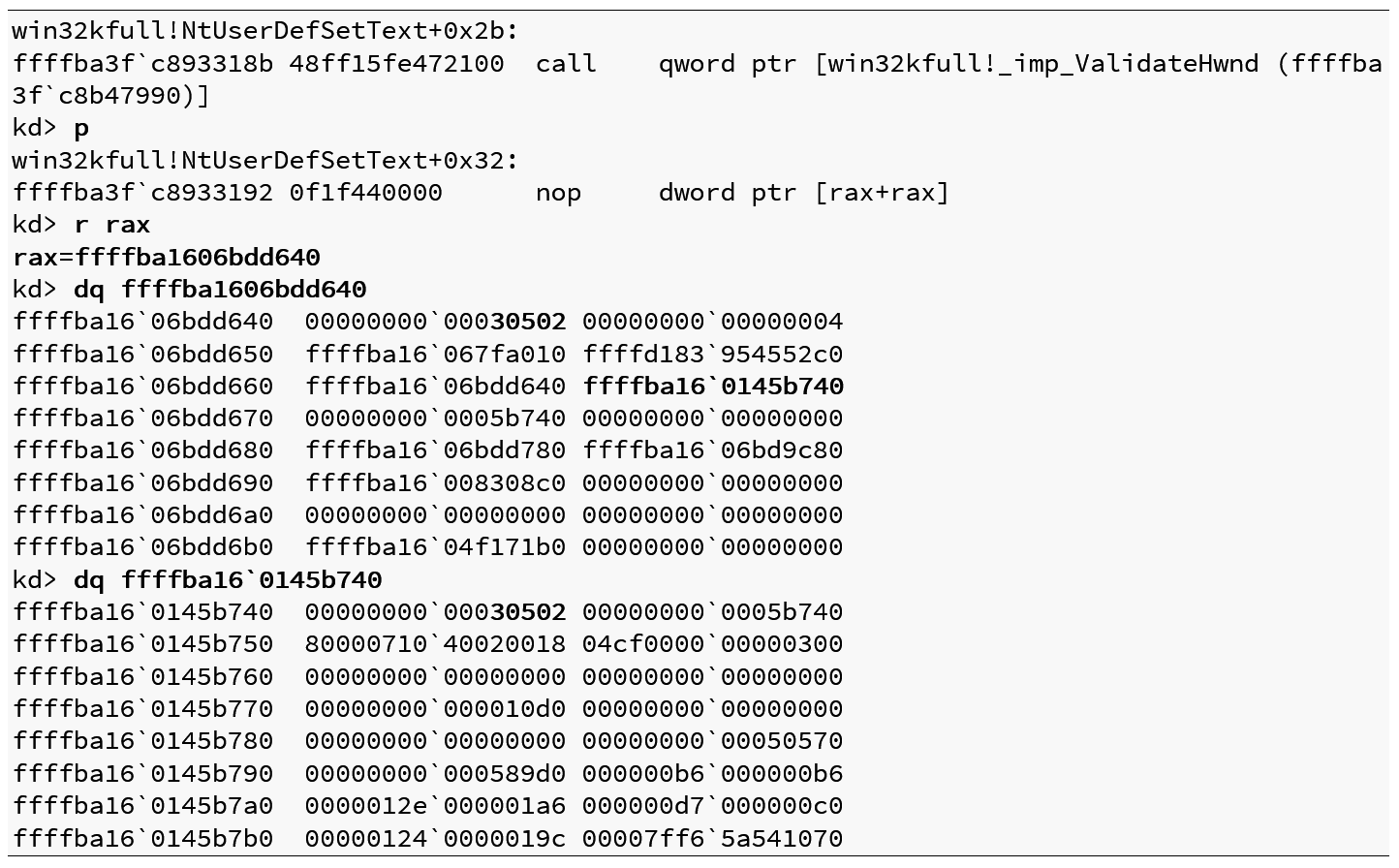This screenshot has width=1399, height=868.
Task: Click the value ffffd183`954552c0
Action: coord(712,354)
